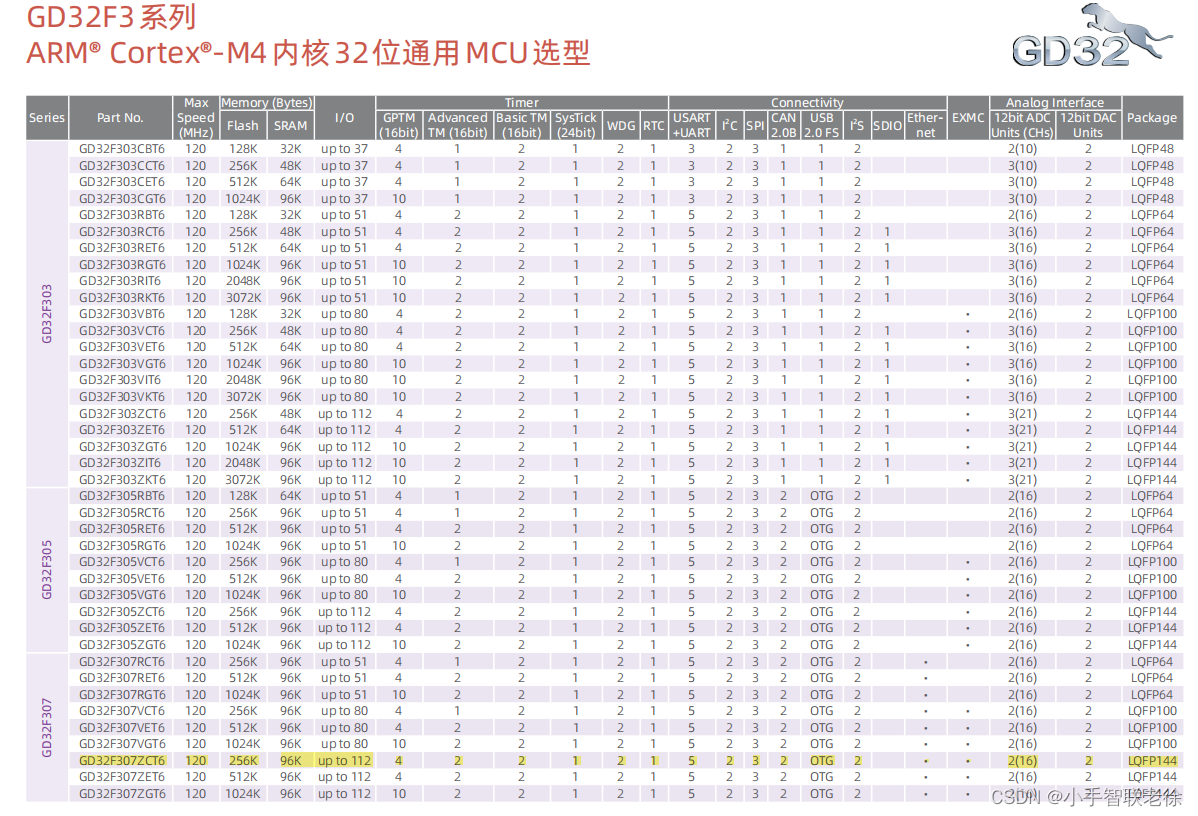Click 3072K flash value in GD32F303RKT6 row
Image resolution: width=1198 pixels, height=816 pixels.
pyautogui.click(x=243, y=297)
